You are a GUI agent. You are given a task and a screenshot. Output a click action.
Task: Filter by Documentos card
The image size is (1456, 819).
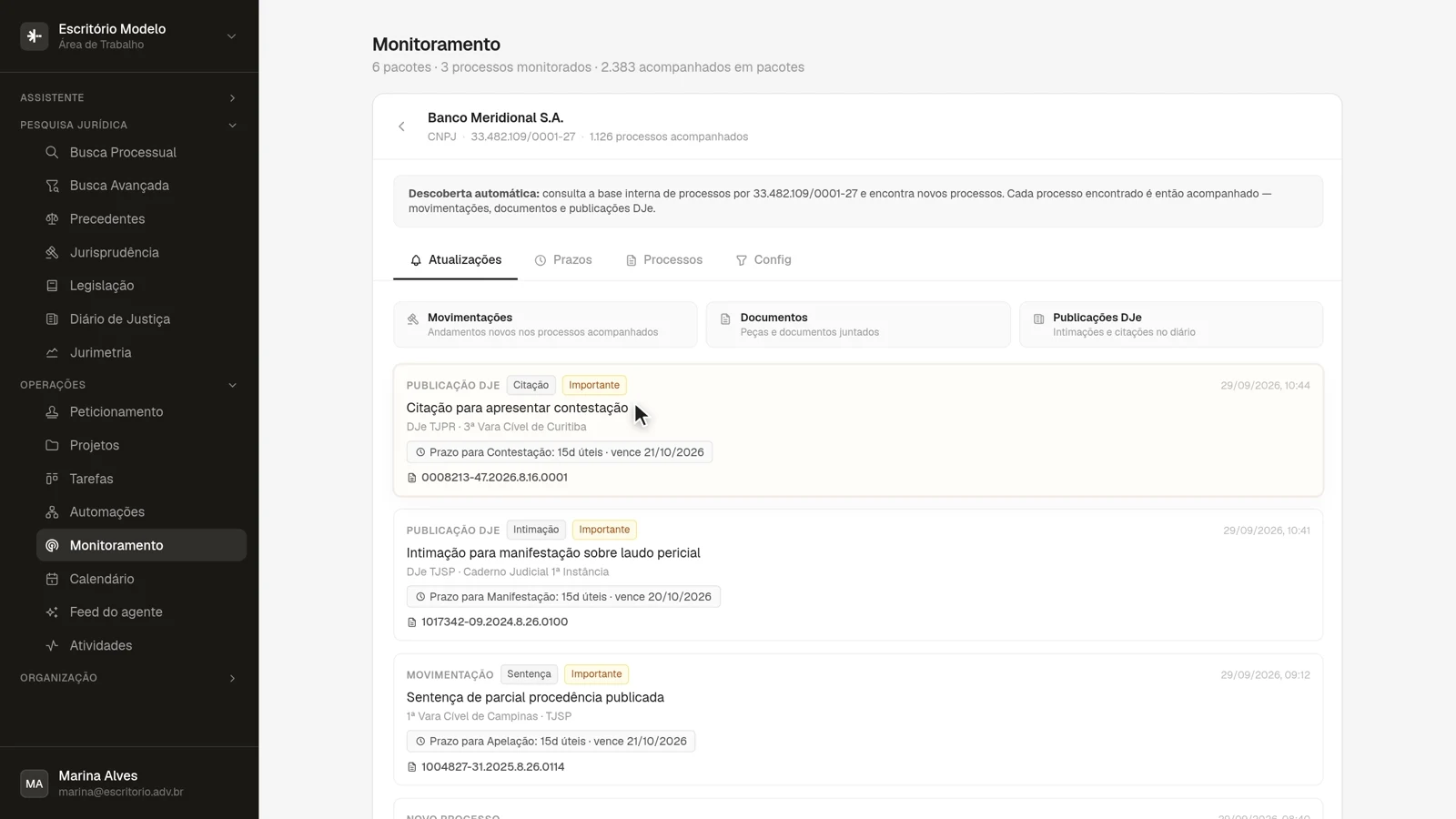[x=858, y=324]
